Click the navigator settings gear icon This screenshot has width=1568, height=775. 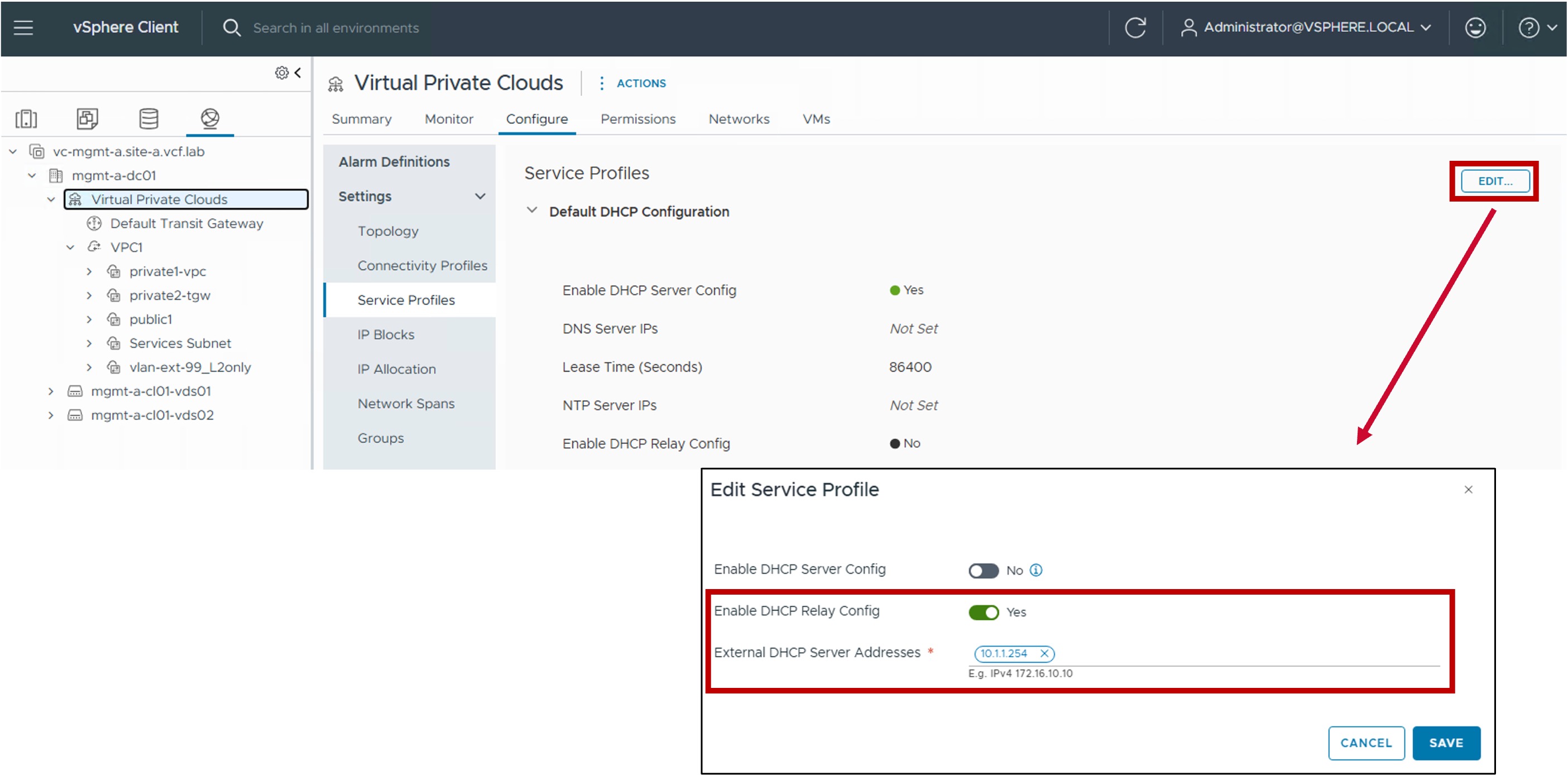281,73
